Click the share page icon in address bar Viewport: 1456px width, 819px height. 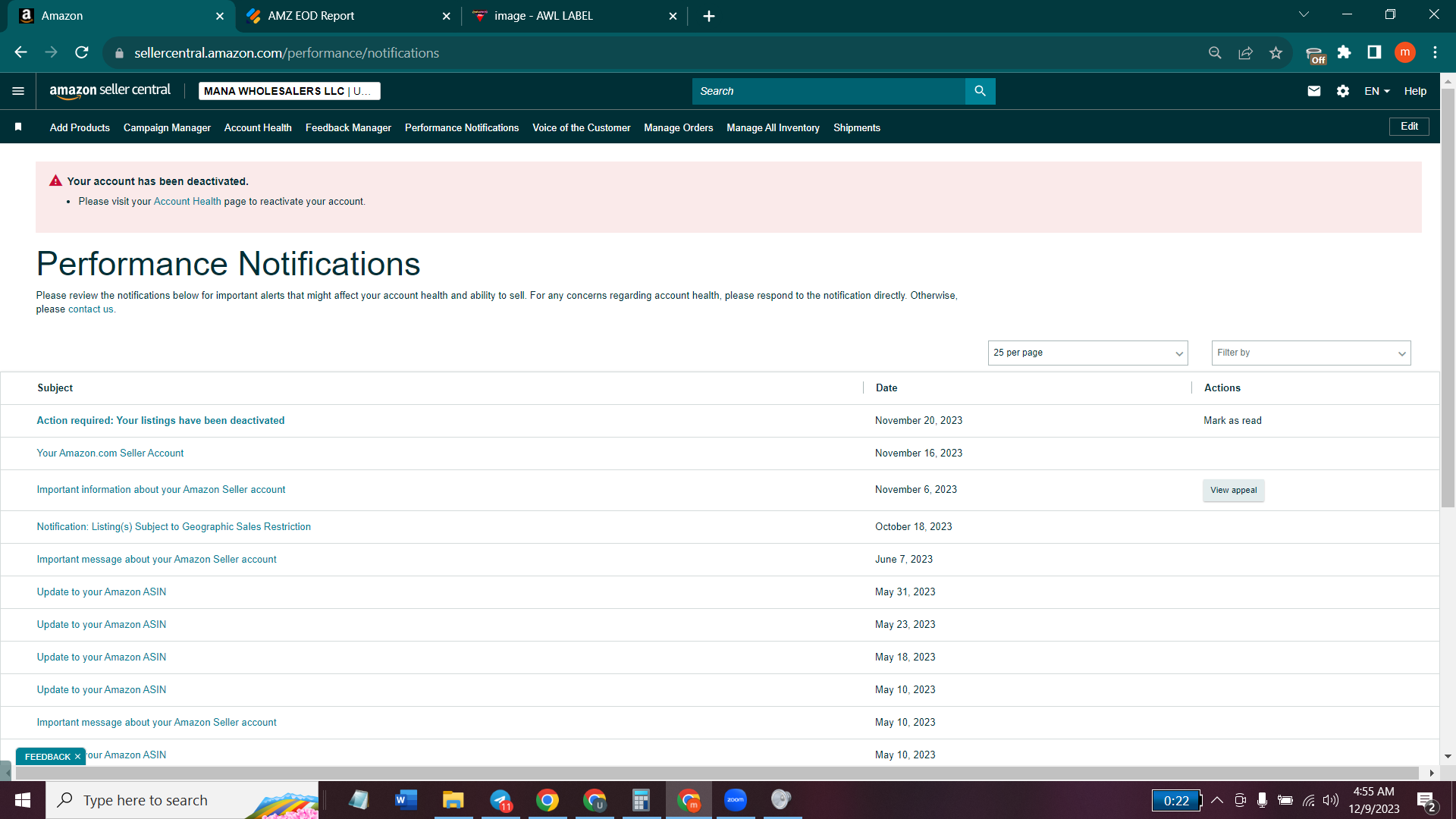pyautogui.click(x=1245, y=52)
